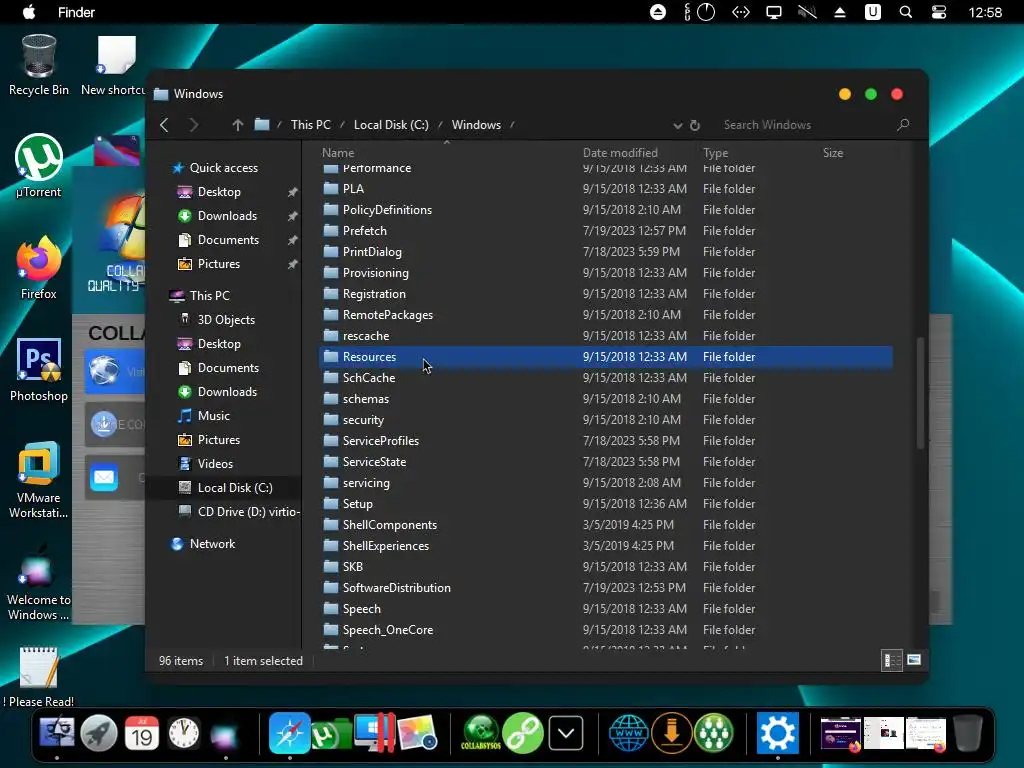The height and width of the screenshot is (768, 1024).
Task: Select the ShellExperiences folder
Action: [605, 546]
